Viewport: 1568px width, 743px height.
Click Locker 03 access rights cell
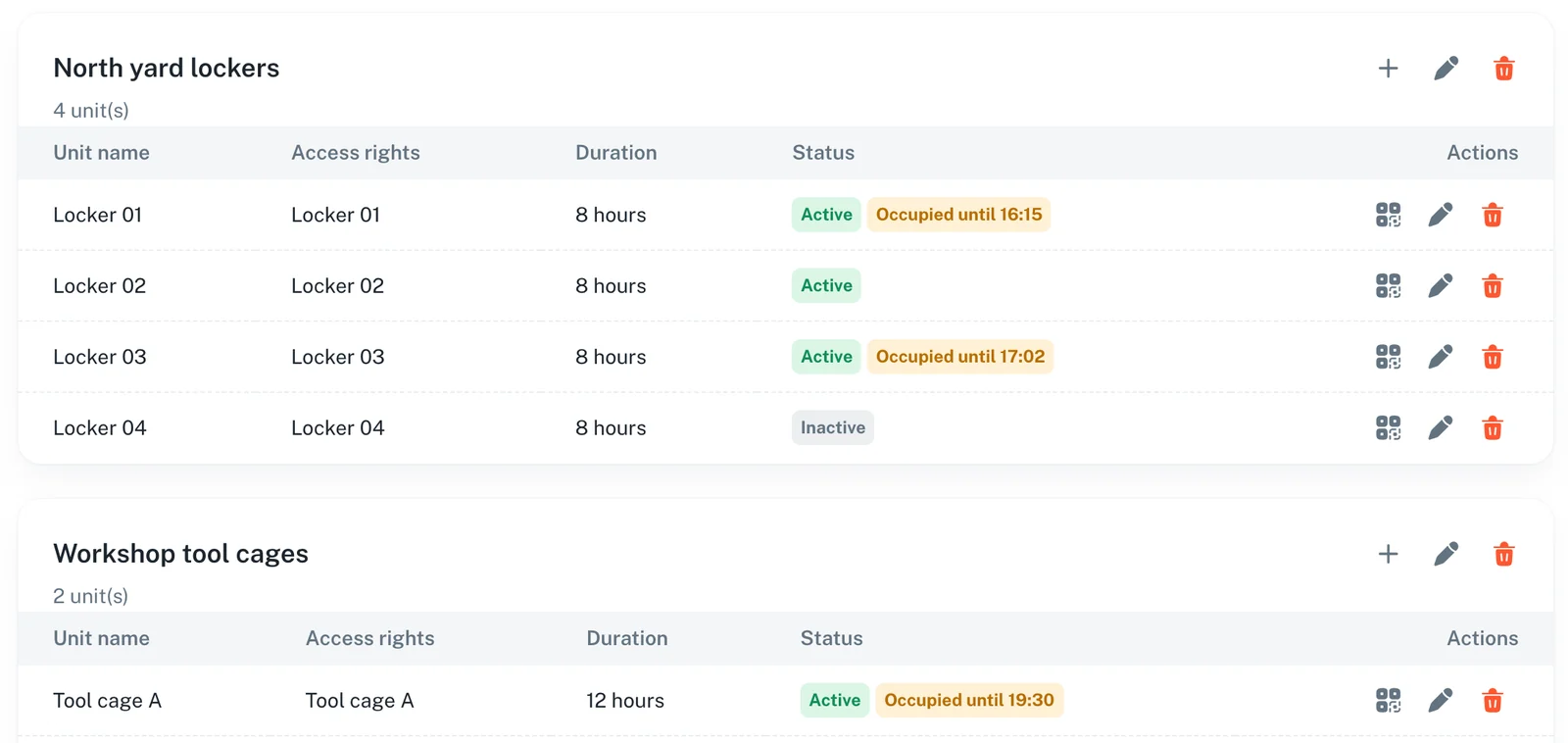[x=337, y=357]
